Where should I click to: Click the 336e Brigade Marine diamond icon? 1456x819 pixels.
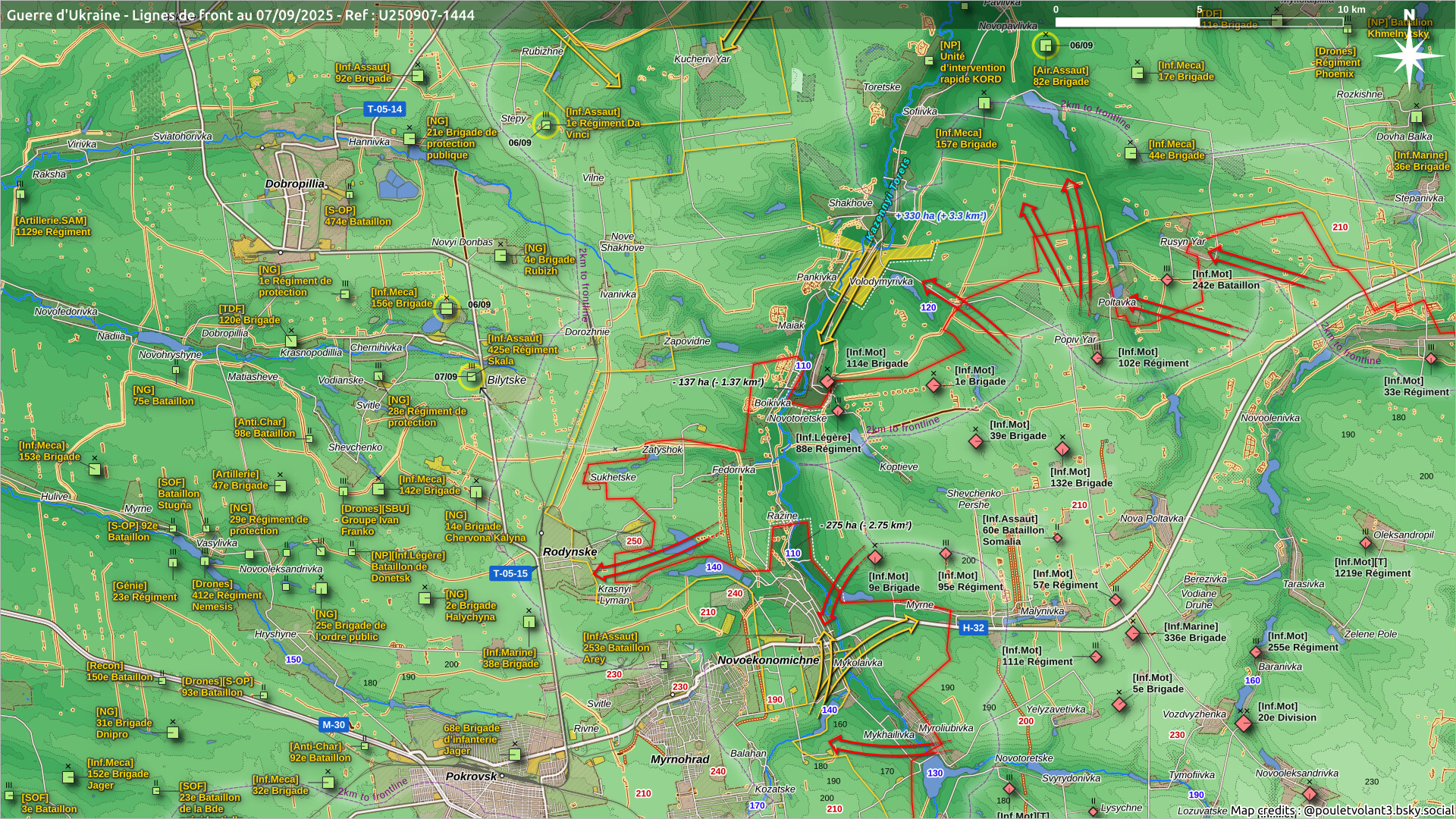tap(1132, 633)
